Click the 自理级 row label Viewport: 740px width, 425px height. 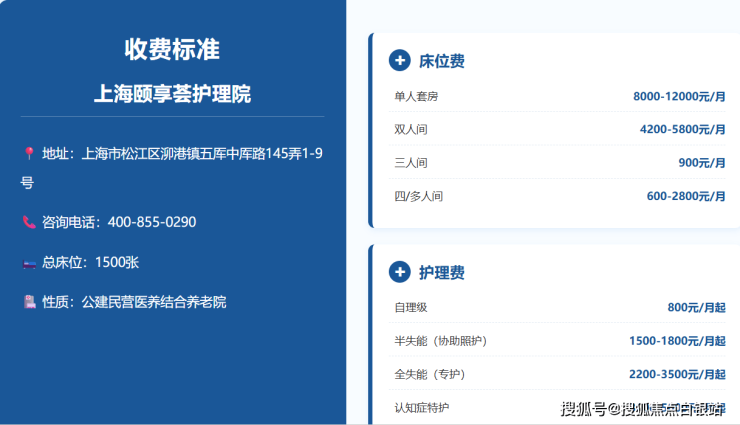coord(411,308)
